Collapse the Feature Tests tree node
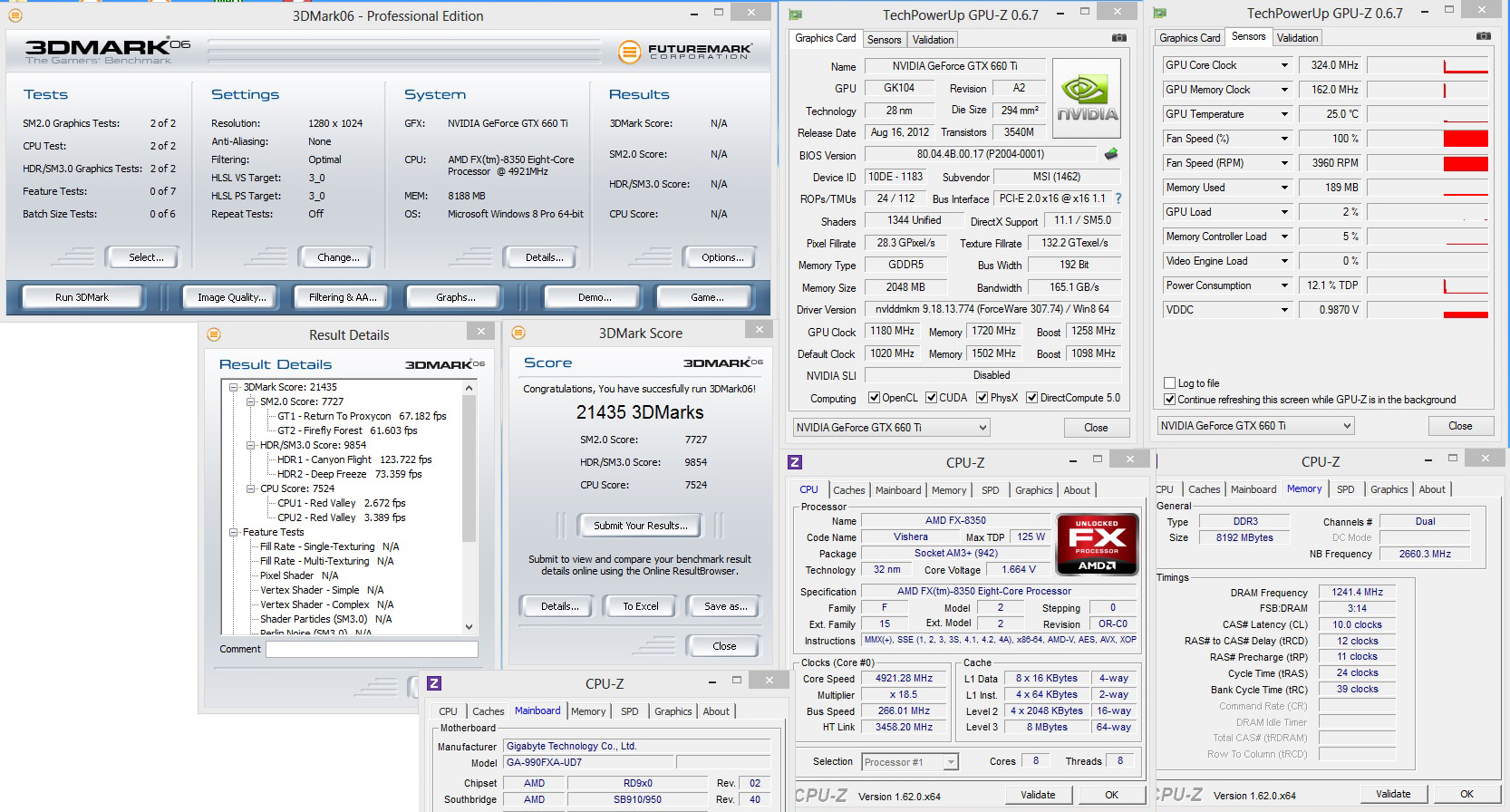Screen dimensions: 1510x812 point(234,532)
